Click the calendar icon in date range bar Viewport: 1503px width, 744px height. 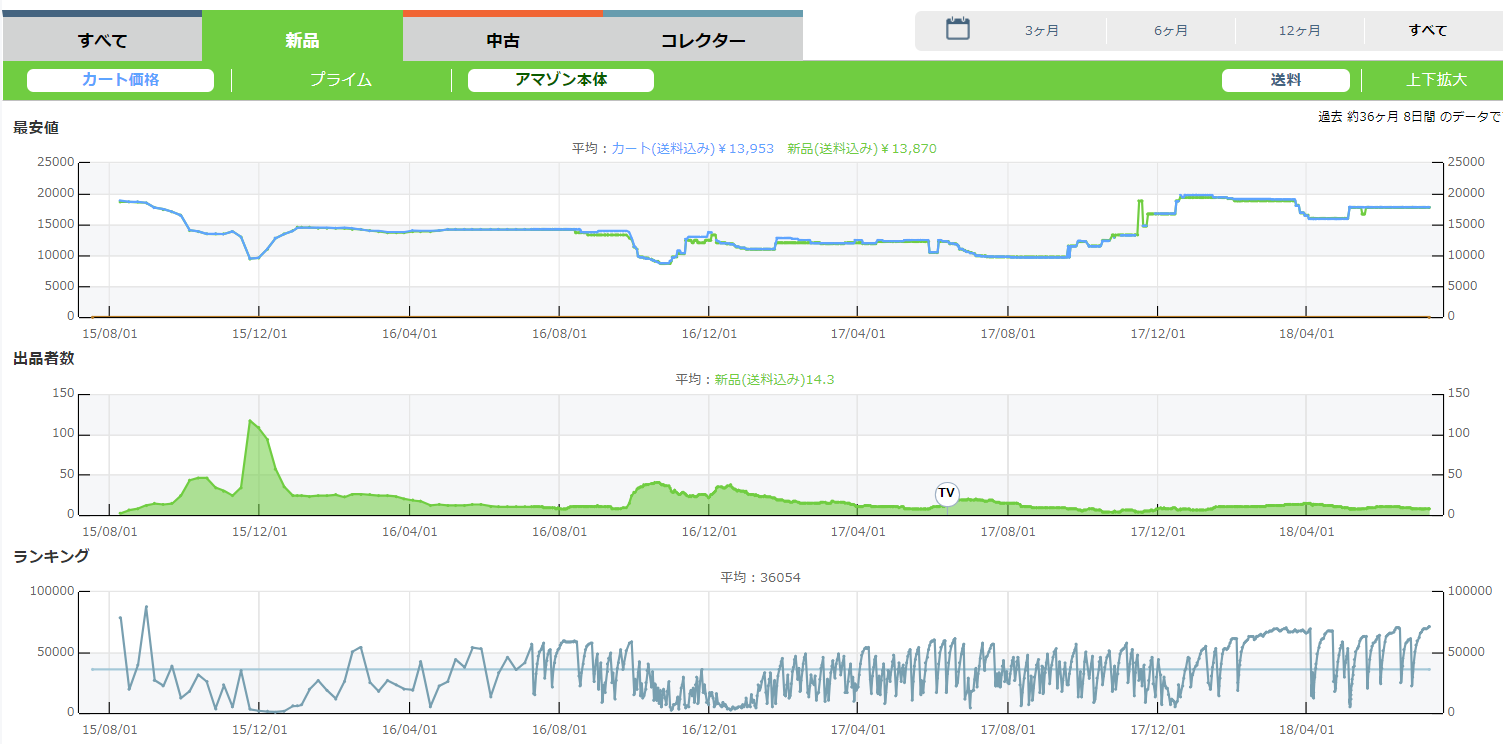tap(958, 29)
